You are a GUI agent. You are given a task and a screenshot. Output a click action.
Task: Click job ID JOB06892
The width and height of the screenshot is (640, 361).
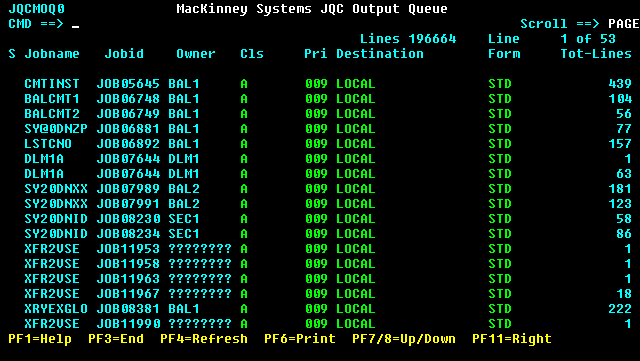click(x=128, y=144)
